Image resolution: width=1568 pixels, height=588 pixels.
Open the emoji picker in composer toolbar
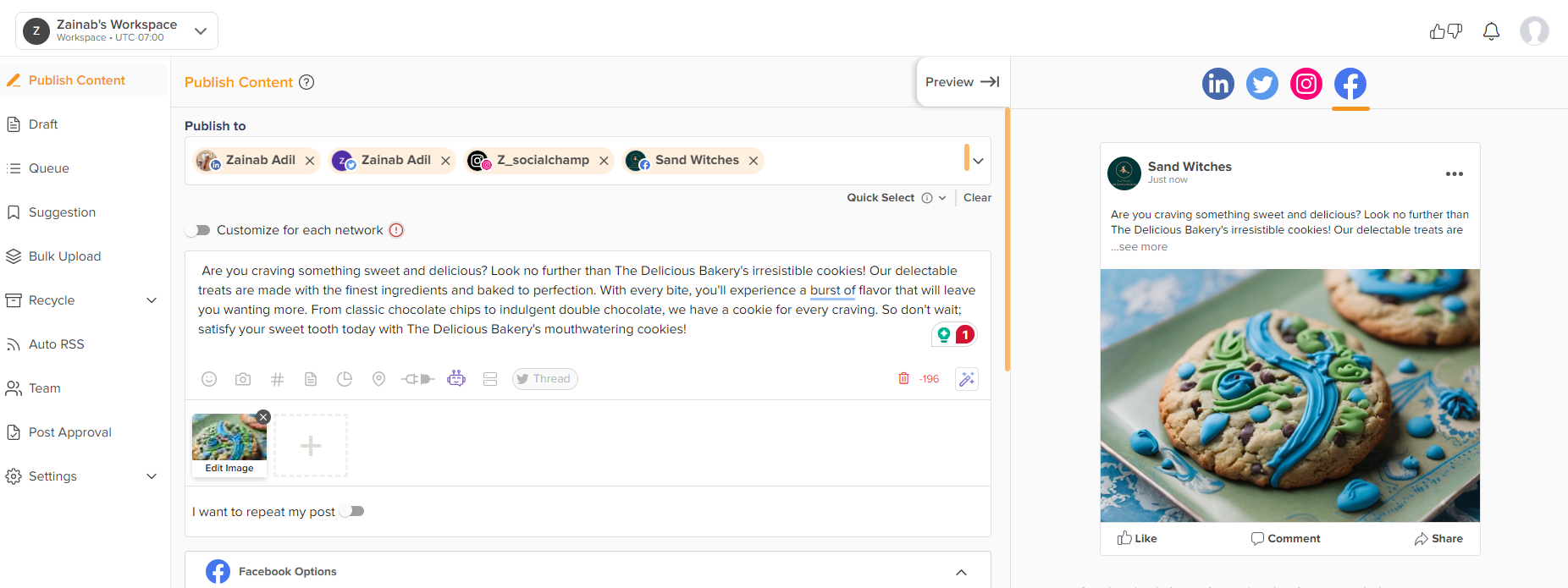209,379
